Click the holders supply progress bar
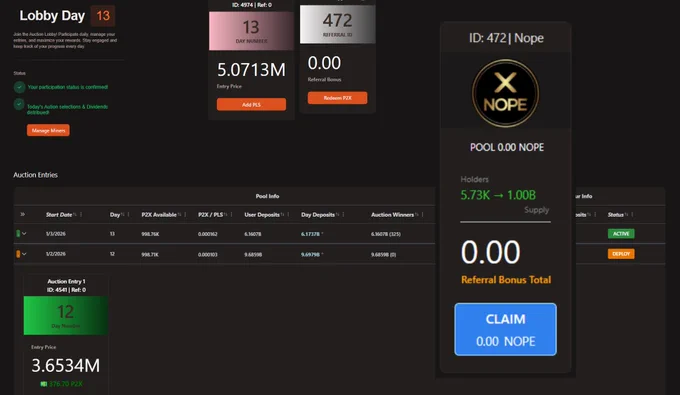This screenshot has height=395, width=680. pos(505,222)
